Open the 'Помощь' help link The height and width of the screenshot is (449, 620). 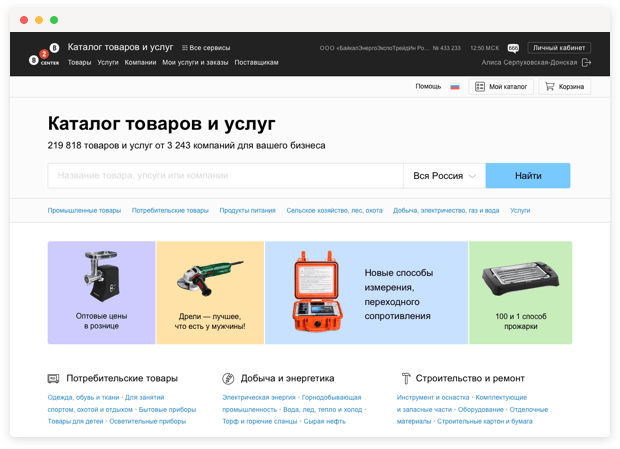[x=428, y=87]
